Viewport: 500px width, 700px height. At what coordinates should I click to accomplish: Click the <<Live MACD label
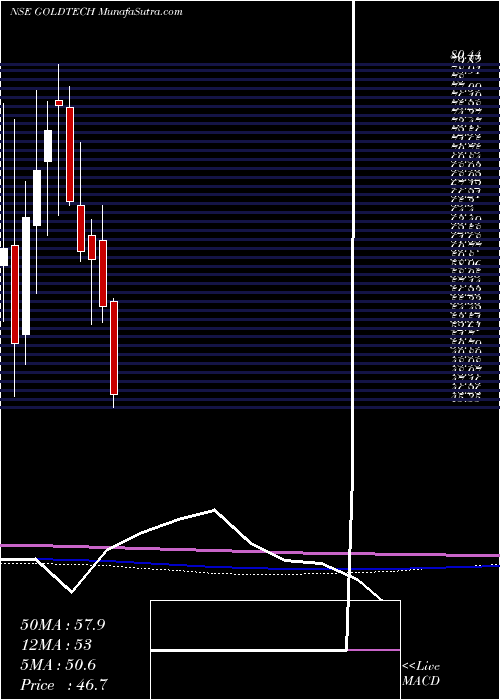tap(421, 674)
